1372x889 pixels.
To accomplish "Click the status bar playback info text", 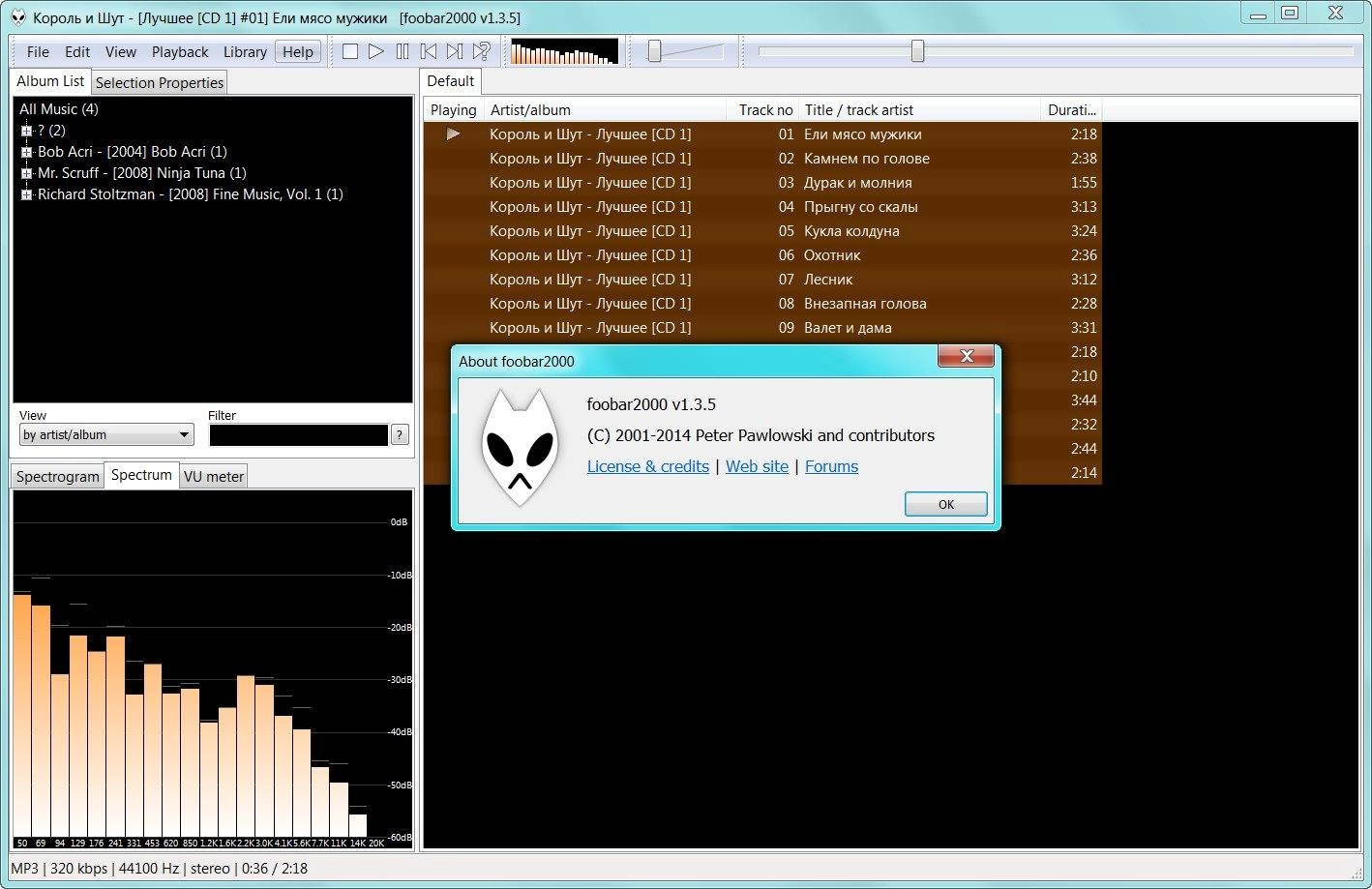I will click(x=160, y=869).
